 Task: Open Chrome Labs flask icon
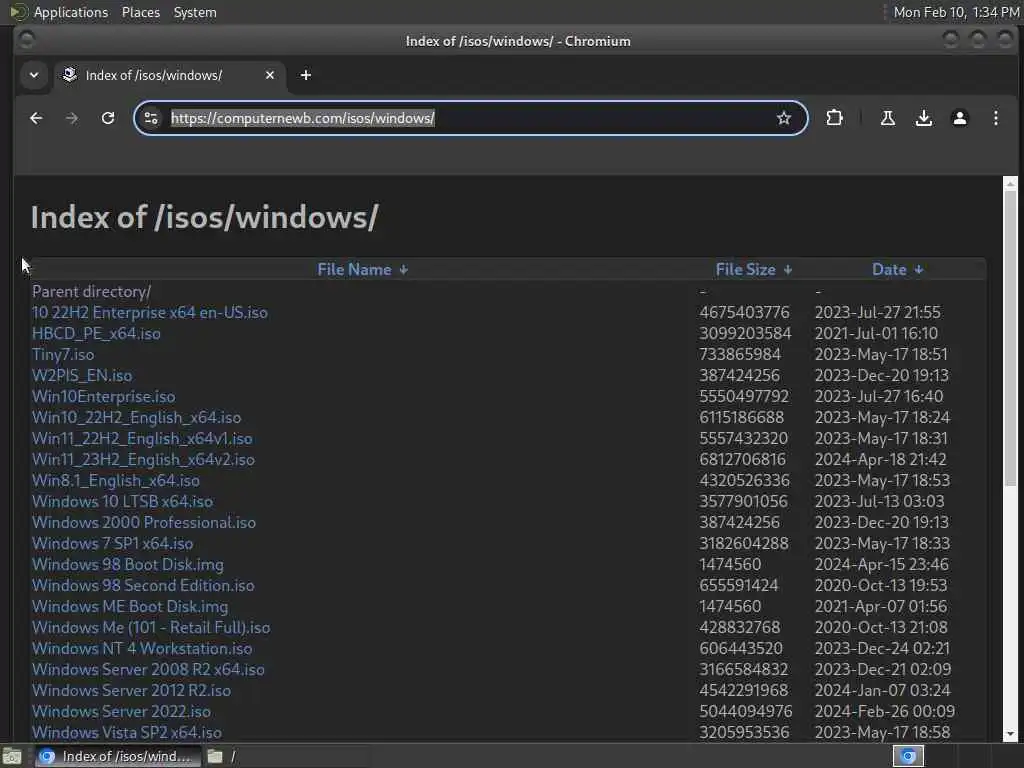coord(888,118)
